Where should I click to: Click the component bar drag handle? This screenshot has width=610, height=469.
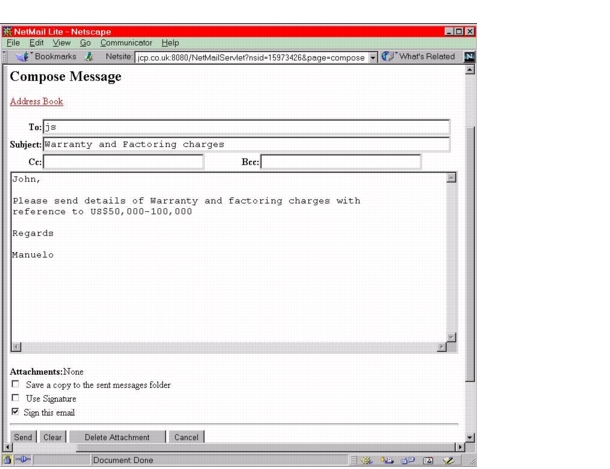click(354, 460)
